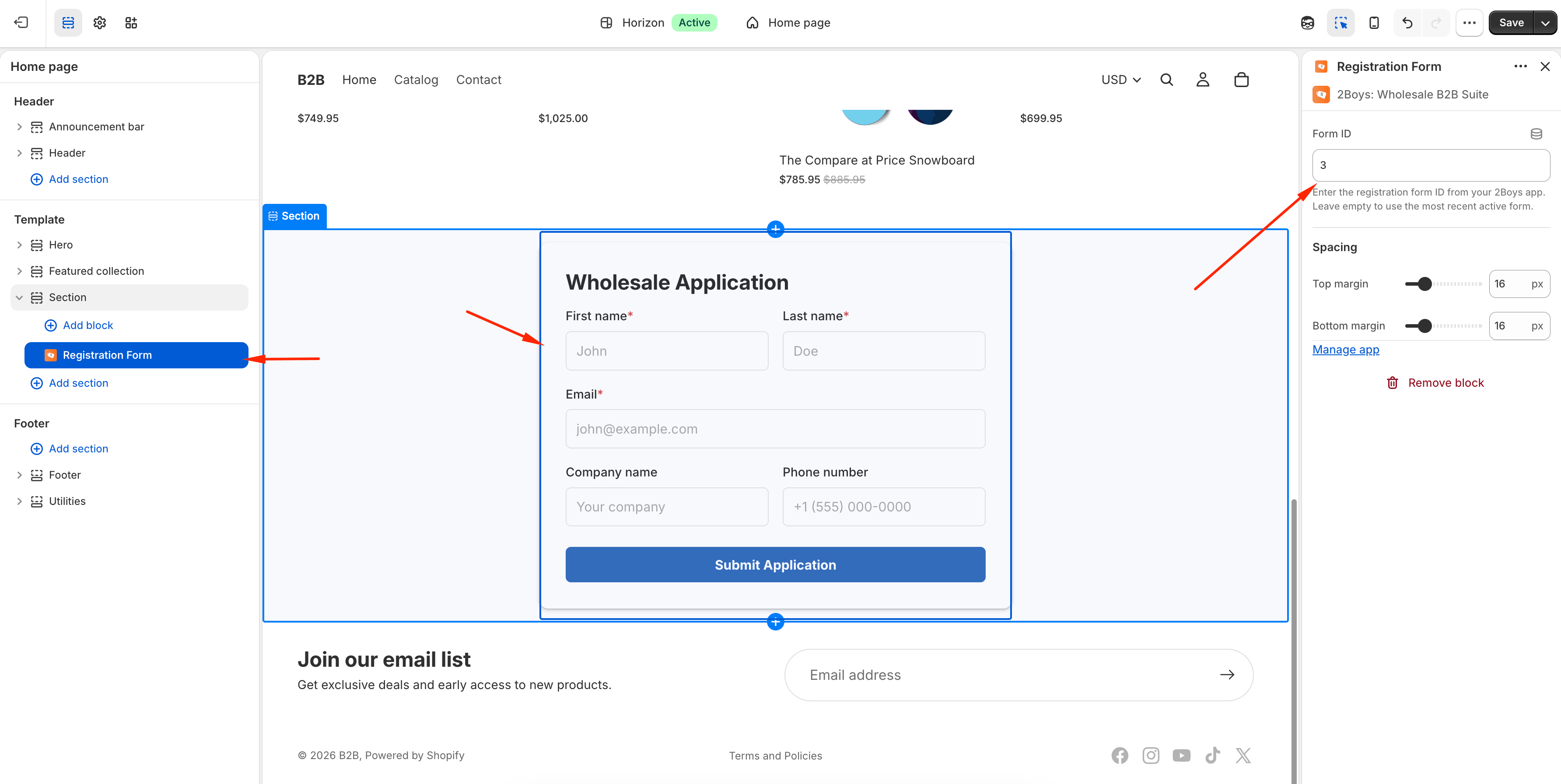Click the plus button above the section
Screen dimensions: 1561x784
pos(776,229)
